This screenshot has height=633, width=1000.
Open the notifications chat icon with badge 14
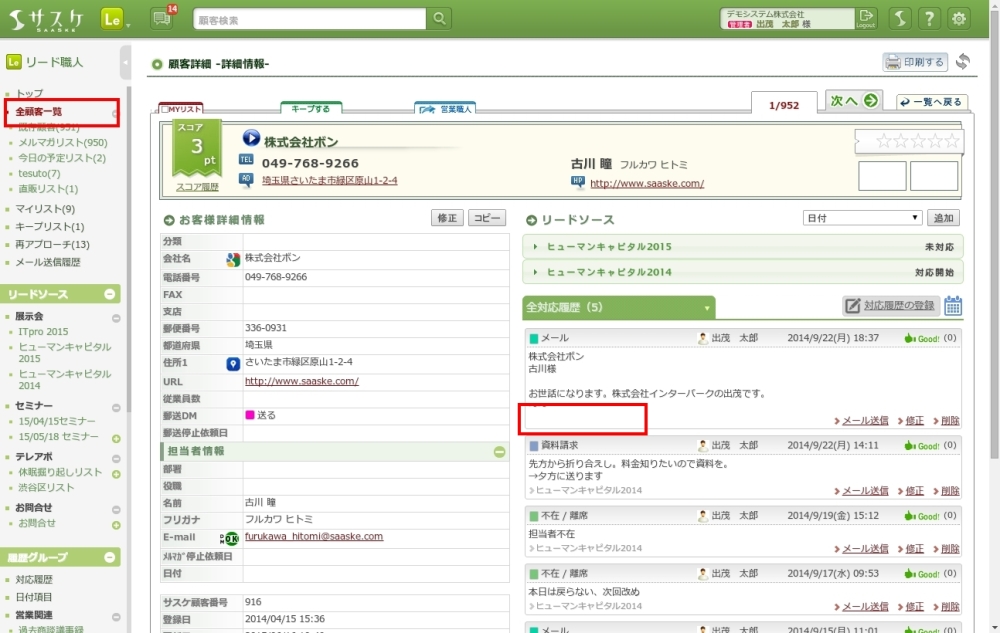162,18
